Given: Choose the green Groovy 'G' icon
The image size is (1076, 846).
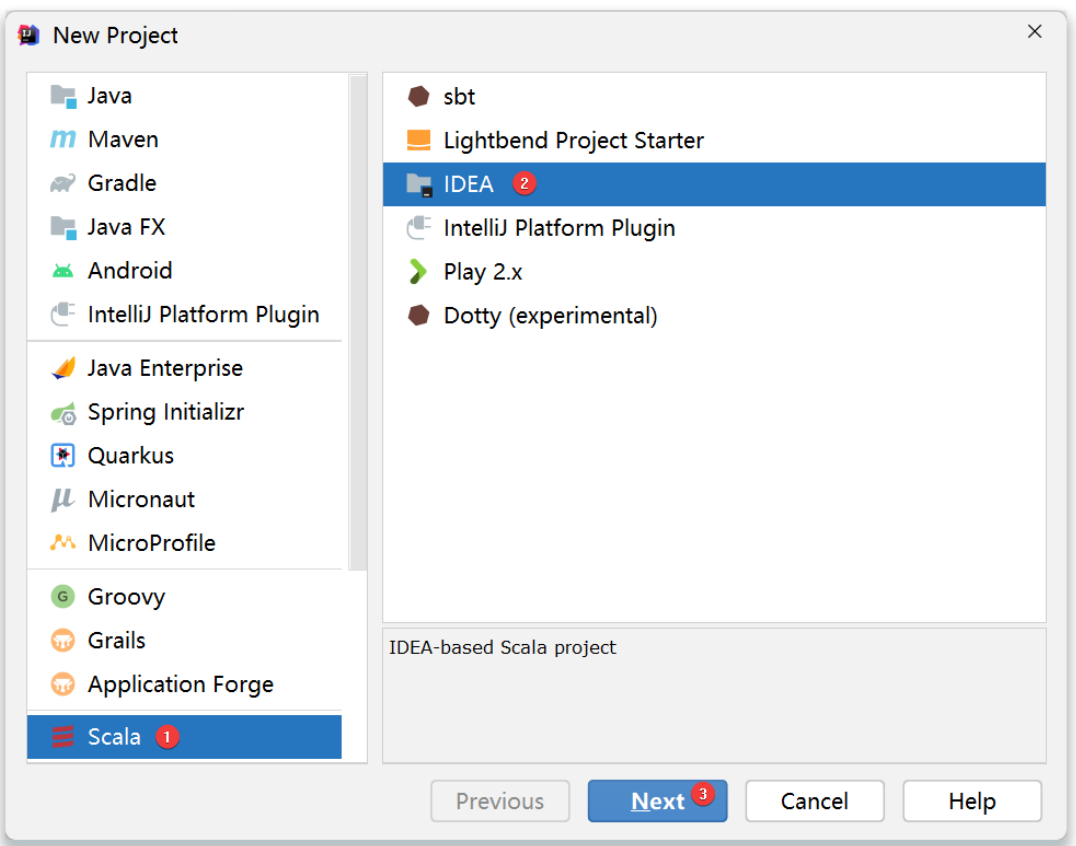Looking at the screenshot, I should click(63, 596).
